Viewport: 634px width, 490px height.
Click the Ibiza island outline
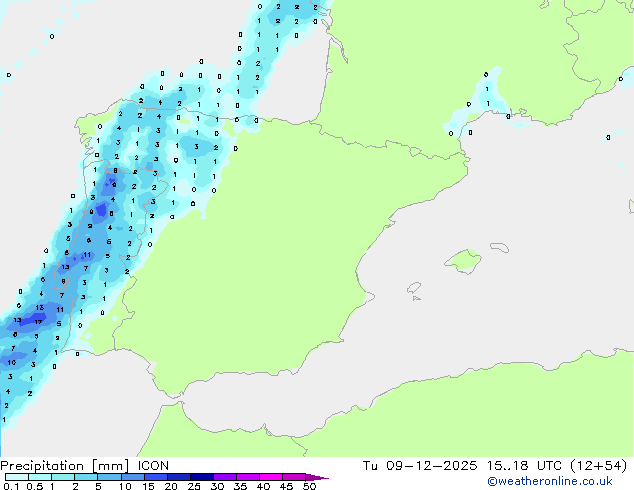click(414, 289)
